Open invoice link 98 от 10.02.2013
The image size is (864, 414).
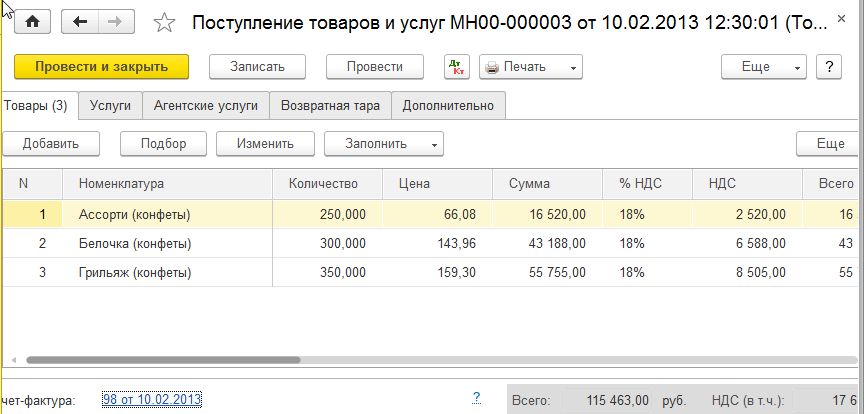(x=152, y=399)
